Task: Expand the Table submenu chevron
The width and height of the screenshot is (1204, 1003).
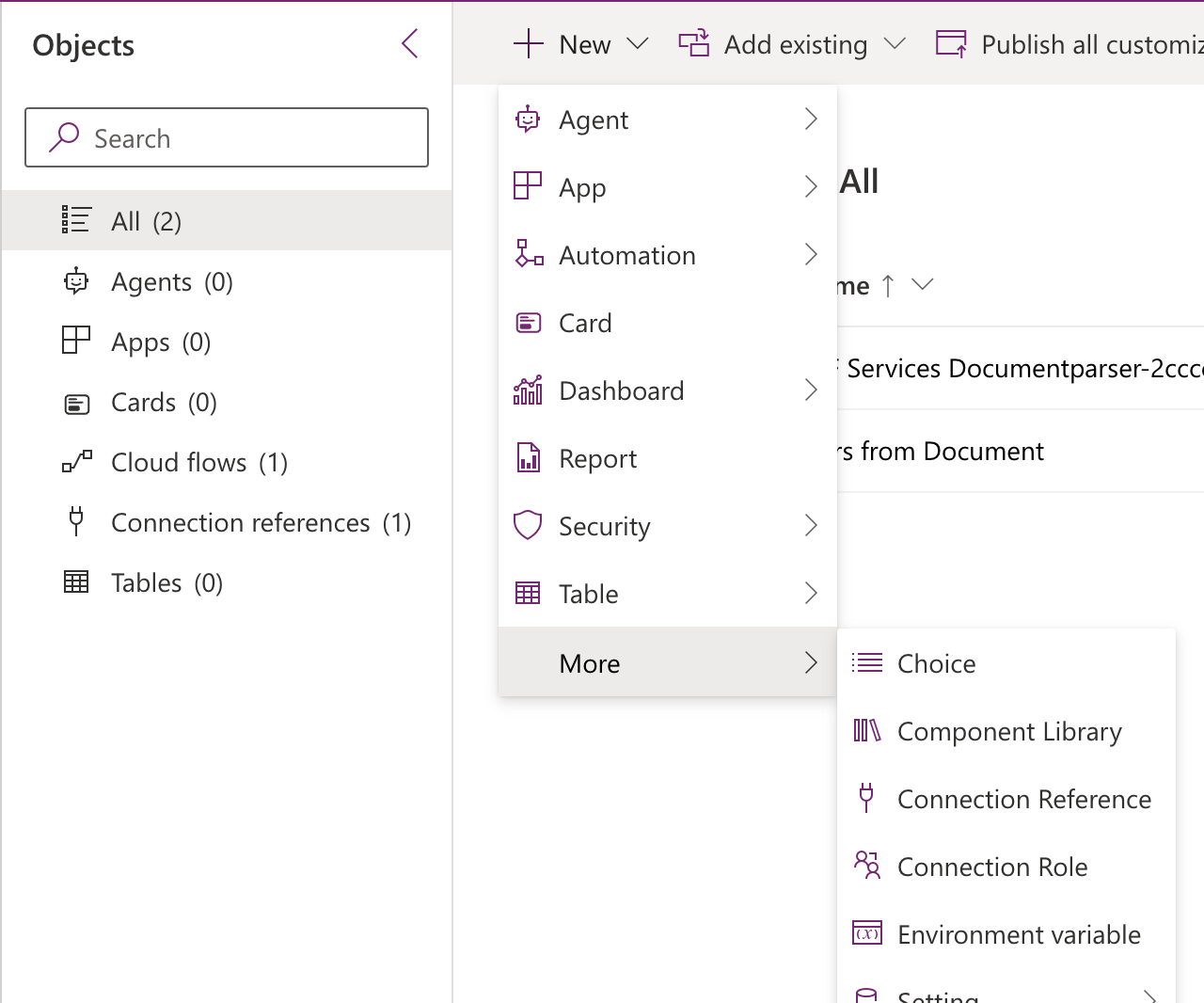Action: pos(811,594)
